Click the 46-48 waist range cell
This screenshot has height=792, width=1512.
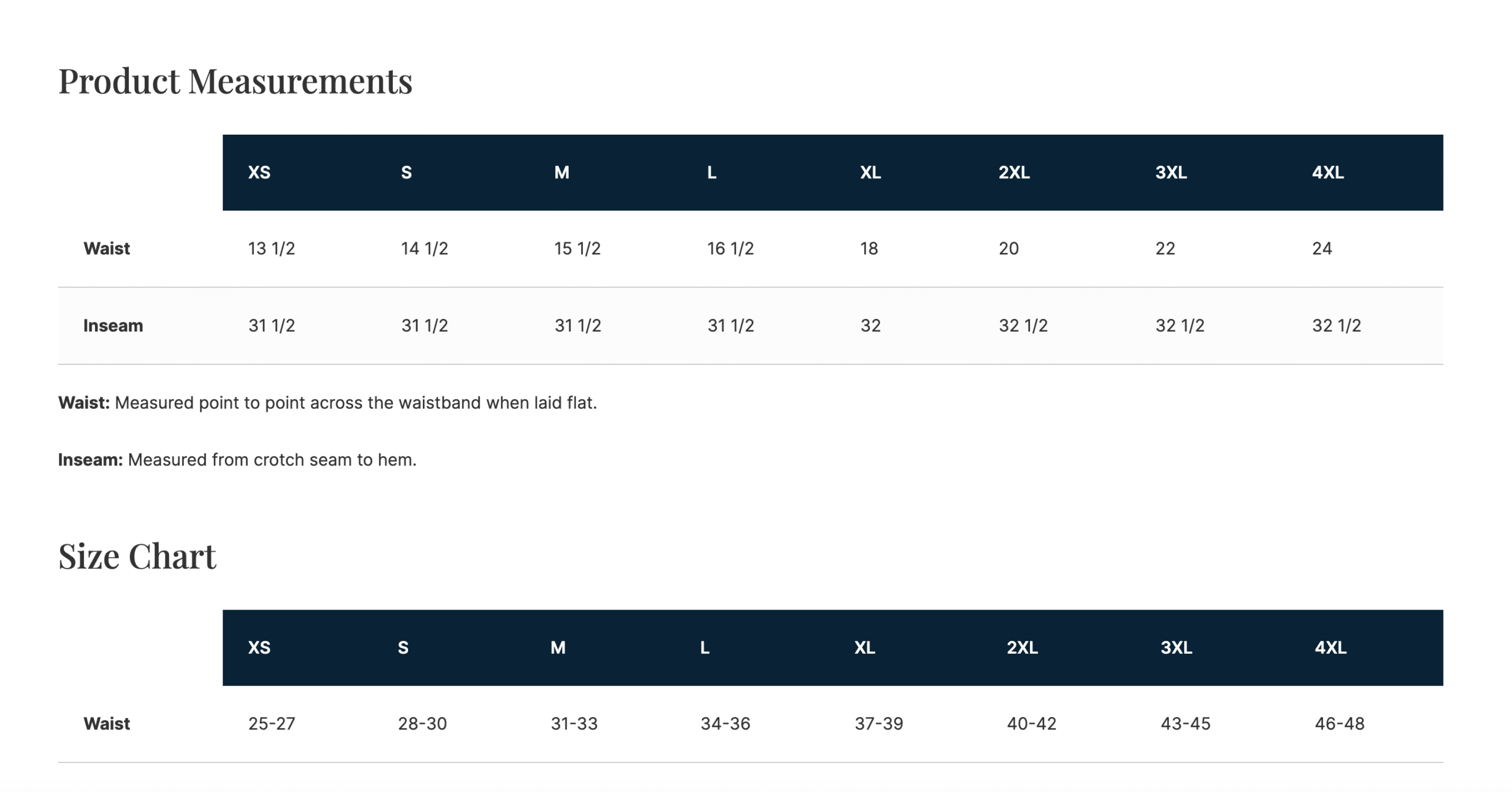[x=1339, y=723]
